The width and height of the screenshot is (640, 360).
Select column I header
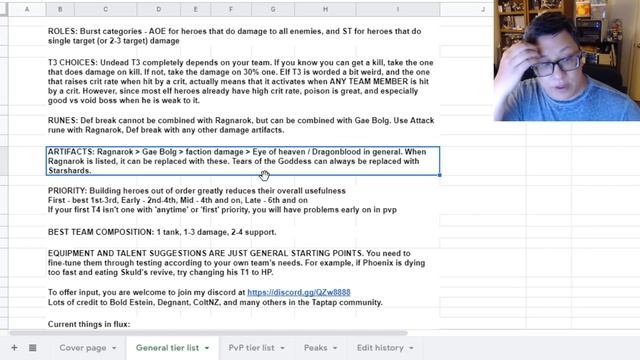click(x=398, y=9)
